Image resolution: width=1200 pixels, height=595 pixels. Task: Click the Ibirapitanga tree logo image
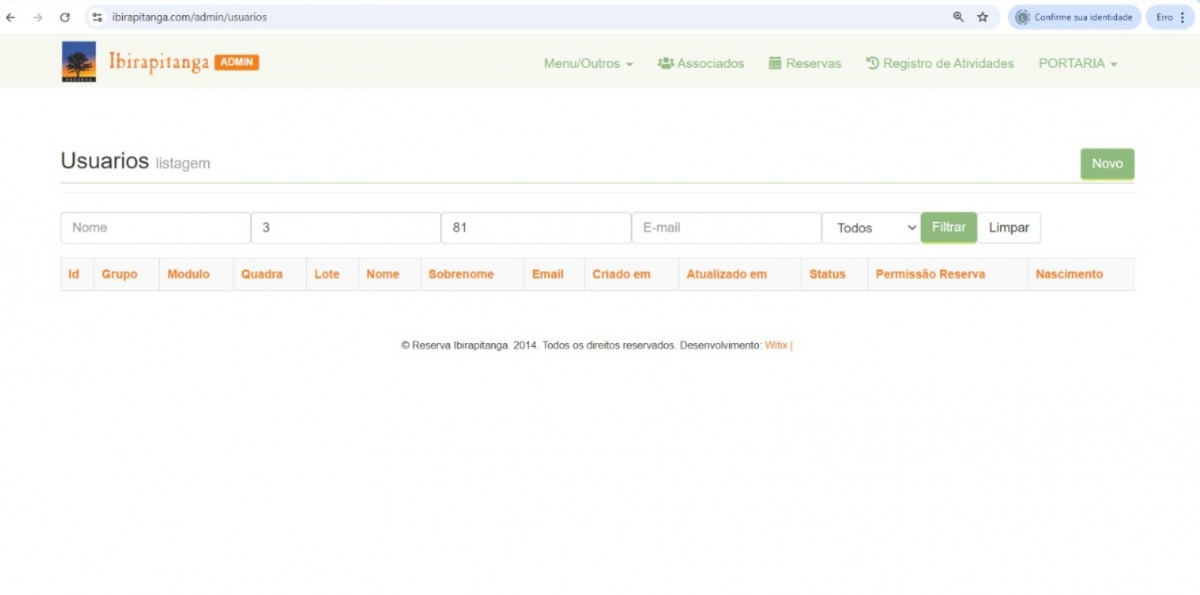79,62
